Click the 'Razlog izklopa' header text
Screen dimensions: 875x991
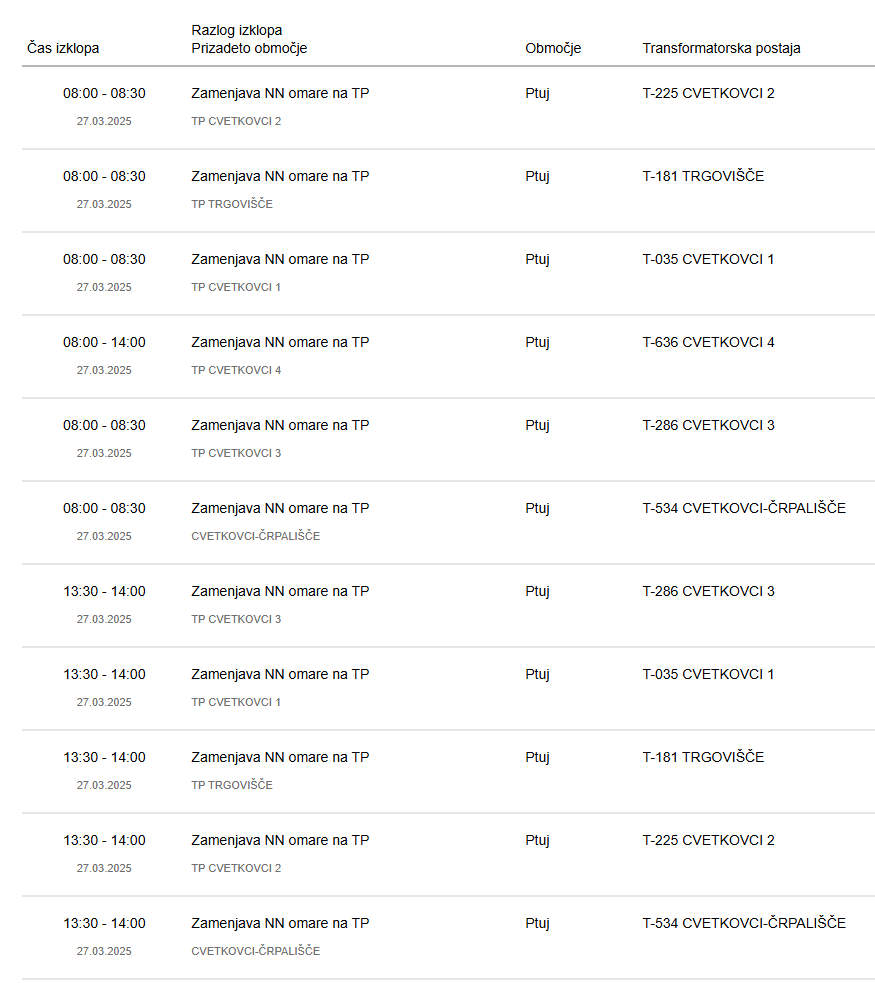click(236, 30)
